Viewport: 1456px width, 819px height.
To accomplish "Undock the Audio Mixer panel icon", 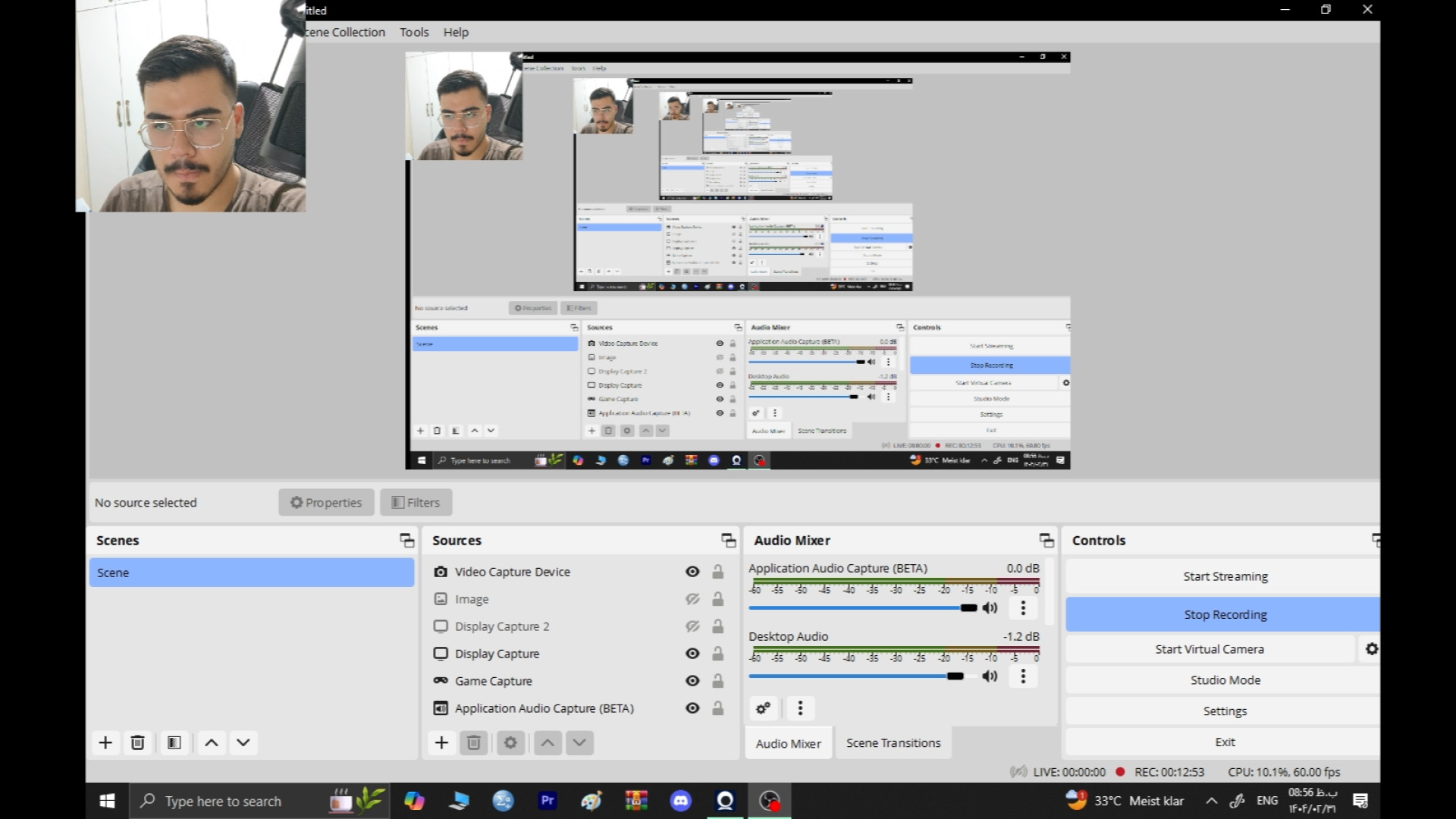I will click(x=1046, y=540).
